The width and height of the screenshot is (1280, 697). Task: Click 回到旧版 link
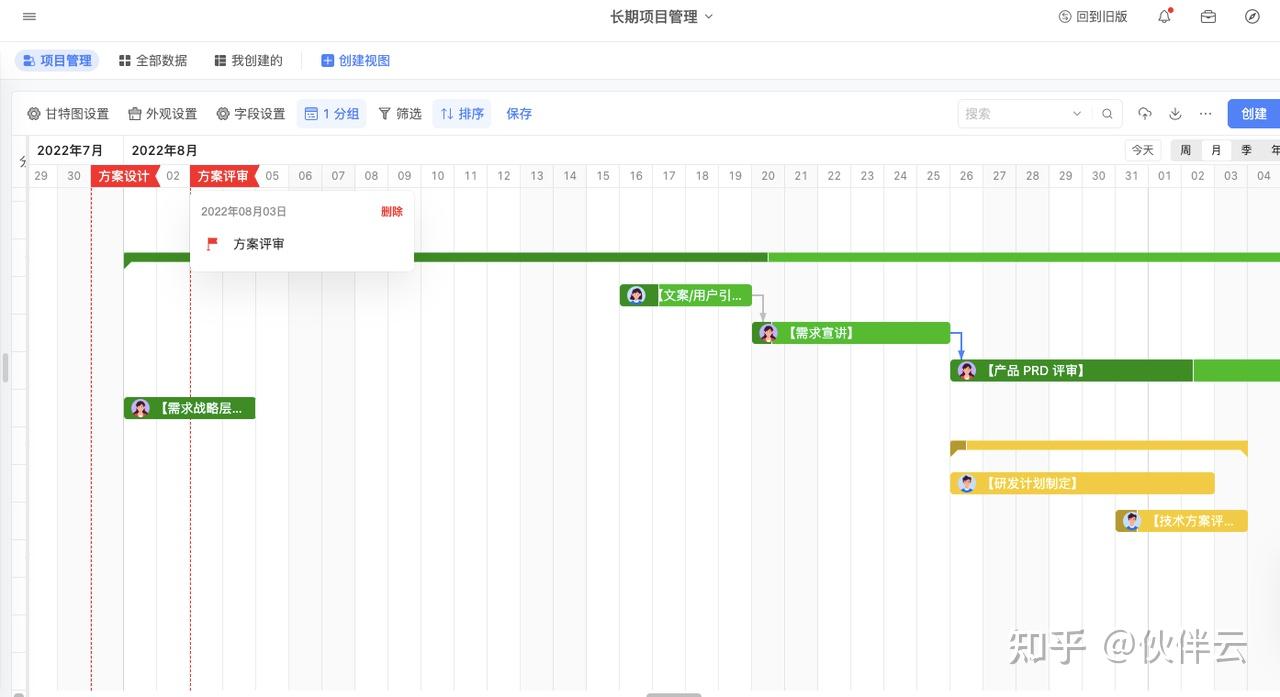[1093, 17]
